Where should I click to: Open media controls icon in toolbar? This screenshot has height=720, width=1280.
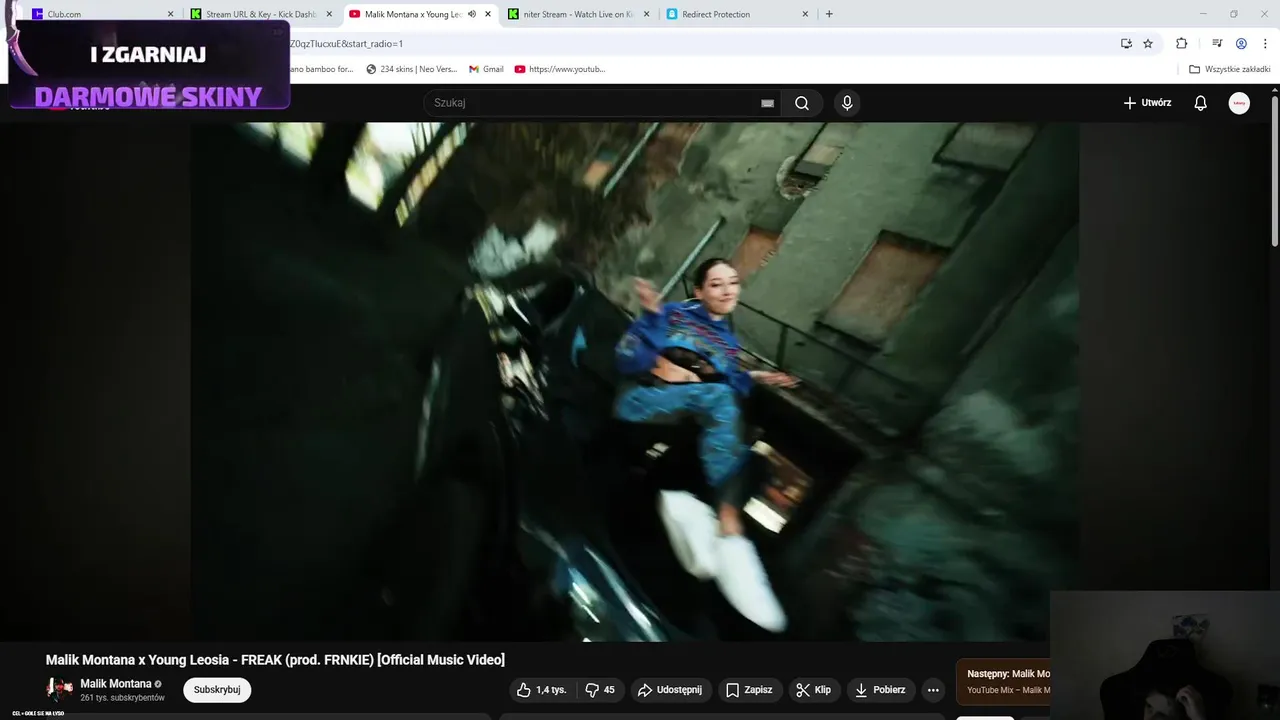pyautogui.click(x=1217, y=43)
